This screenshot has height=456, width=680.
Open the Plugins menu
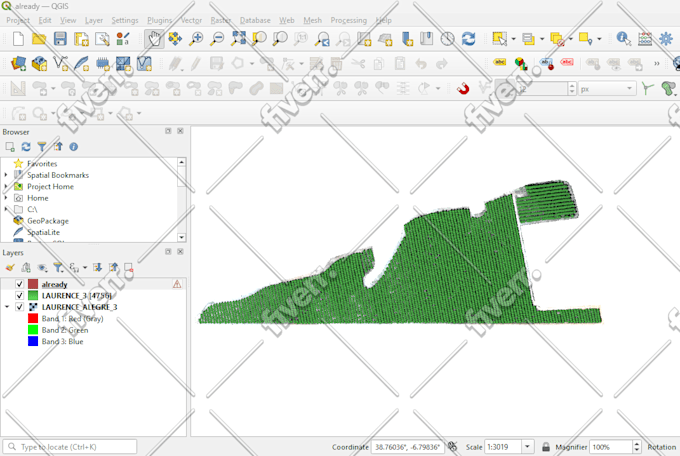(x=160, y=20)
